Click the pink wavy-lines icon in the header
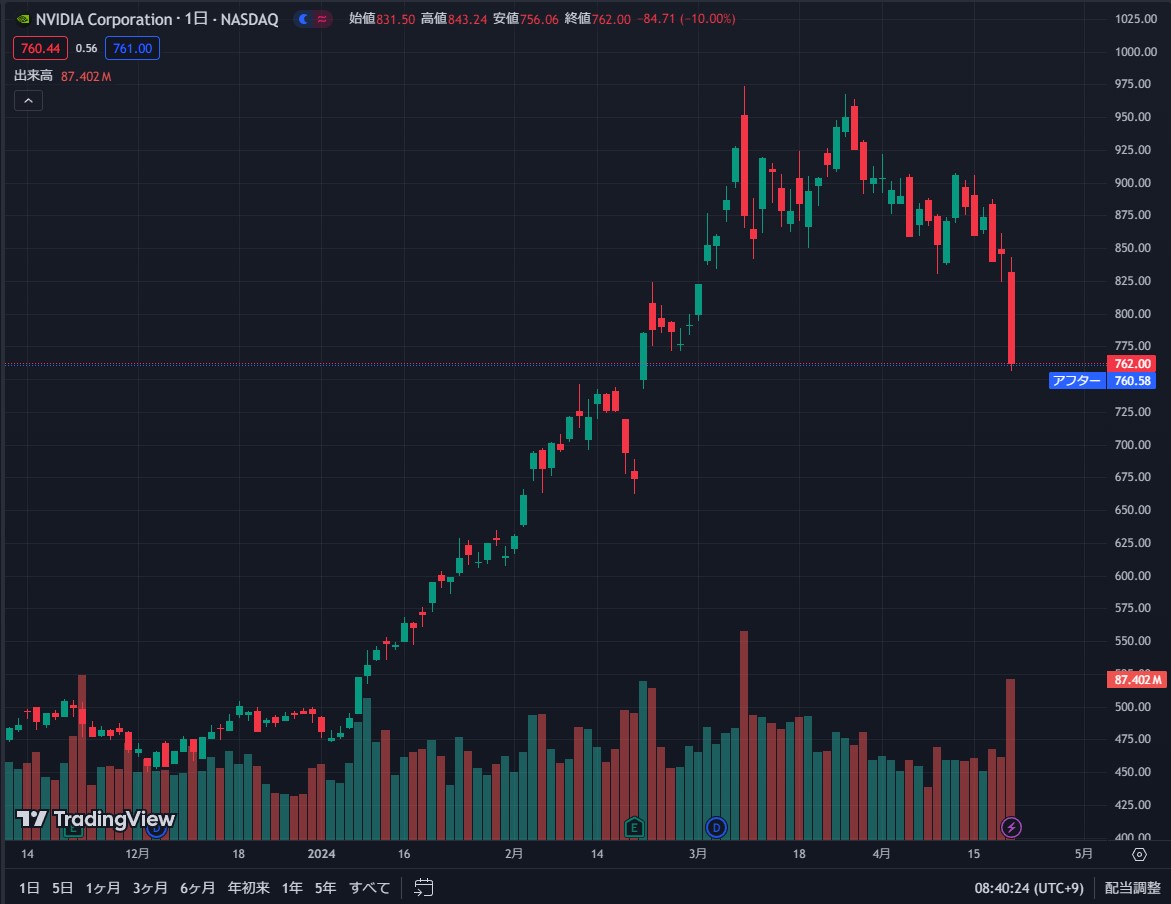Screen dimensions: 1171x904 322,19
